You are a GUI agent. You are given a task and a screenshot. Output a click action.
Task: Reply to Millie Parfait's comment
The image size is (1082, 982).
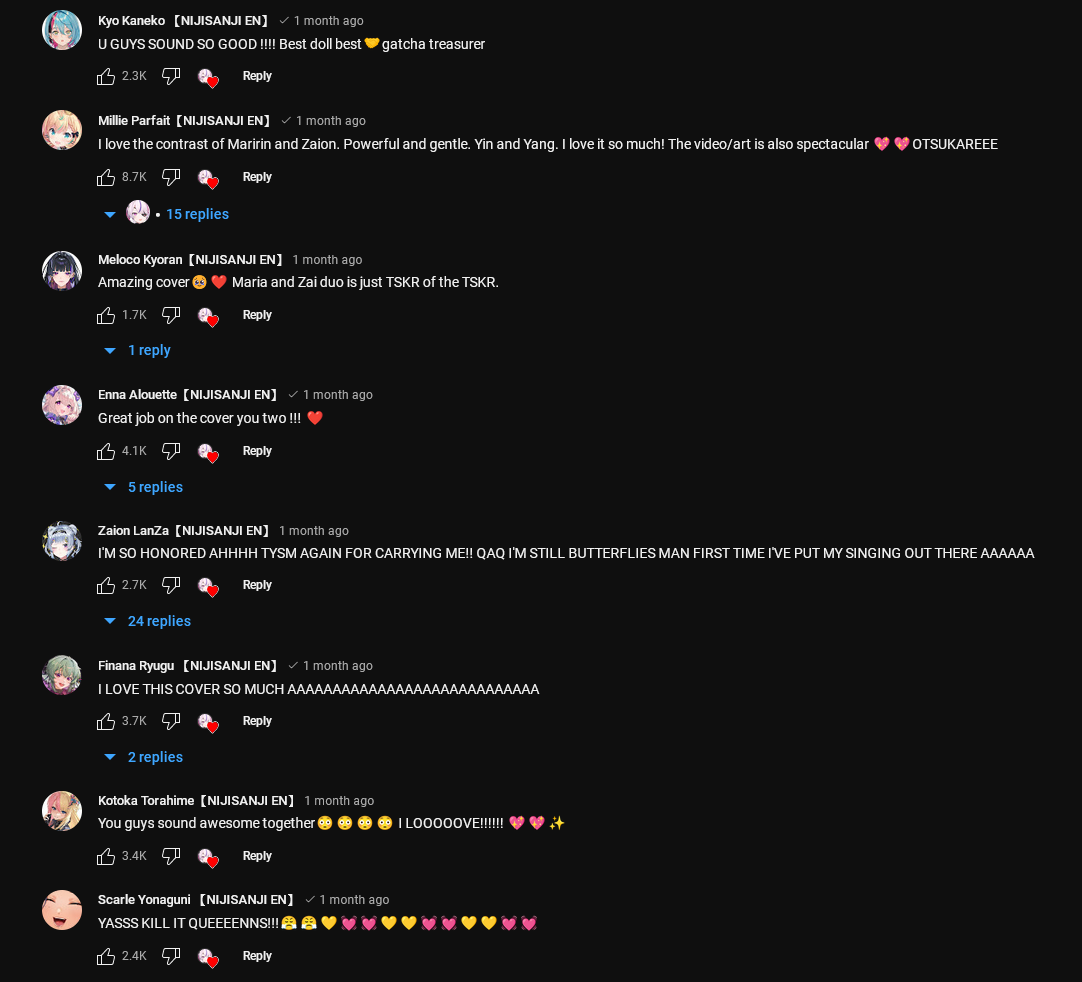(257, 177)
